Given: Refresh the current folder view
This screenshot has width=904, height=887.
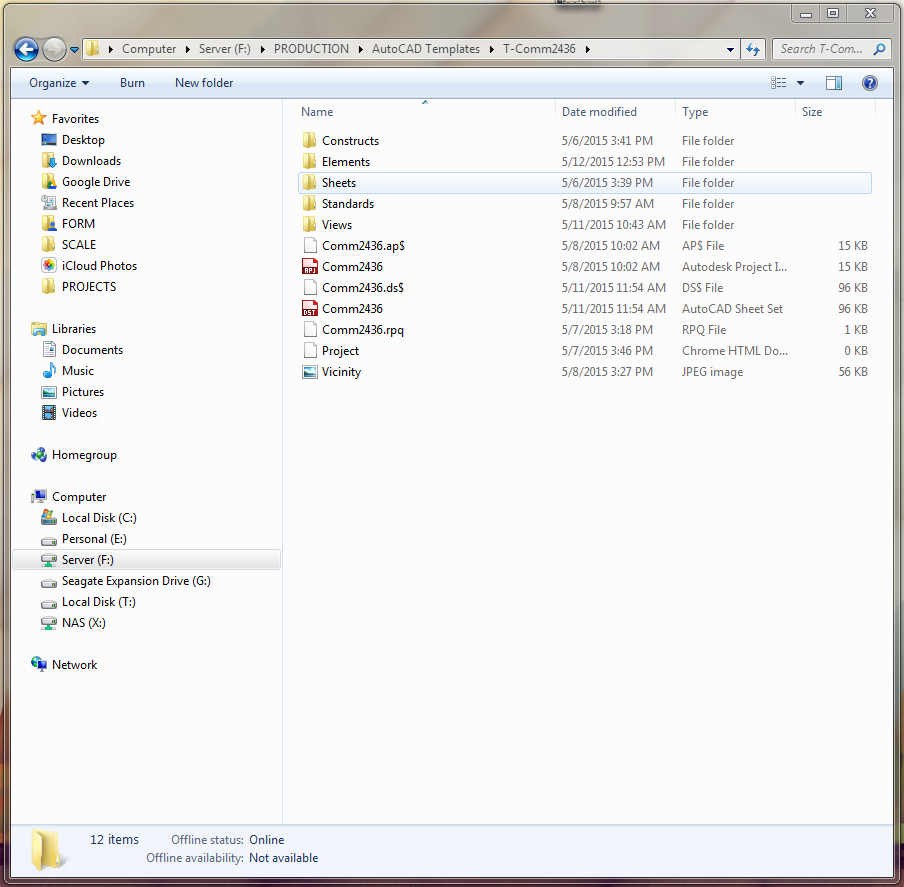Looking at the screenshot, I should click(753, 48).
